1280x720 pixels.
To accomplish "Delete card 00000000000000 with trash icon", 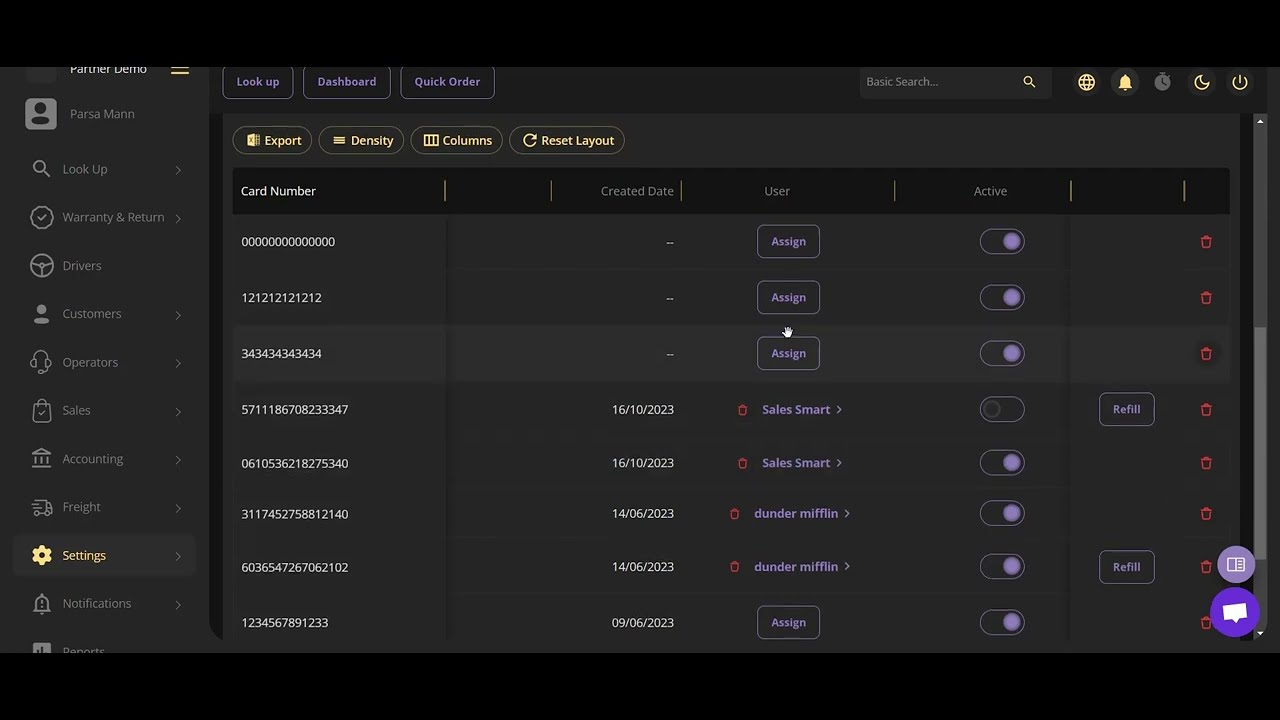I will click(x=1206, y=242).
